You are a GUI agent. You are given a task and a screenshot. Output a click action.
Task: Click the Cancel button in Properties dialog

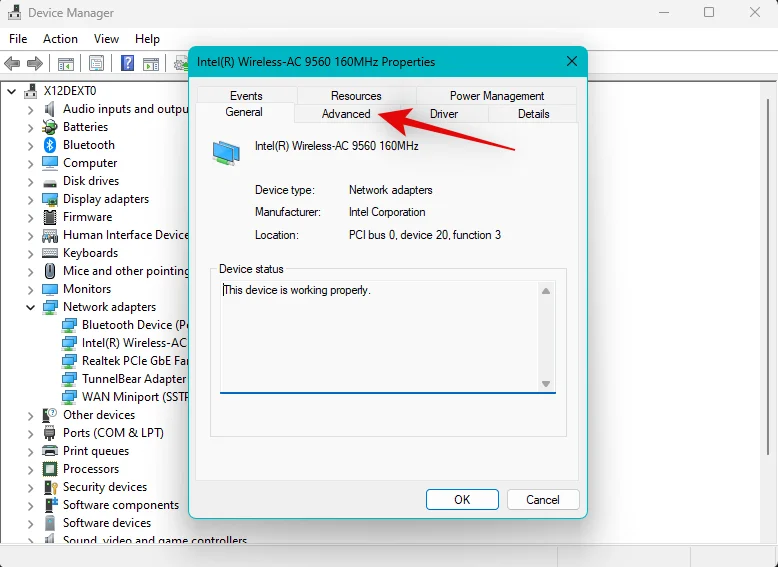pos(542,499)
